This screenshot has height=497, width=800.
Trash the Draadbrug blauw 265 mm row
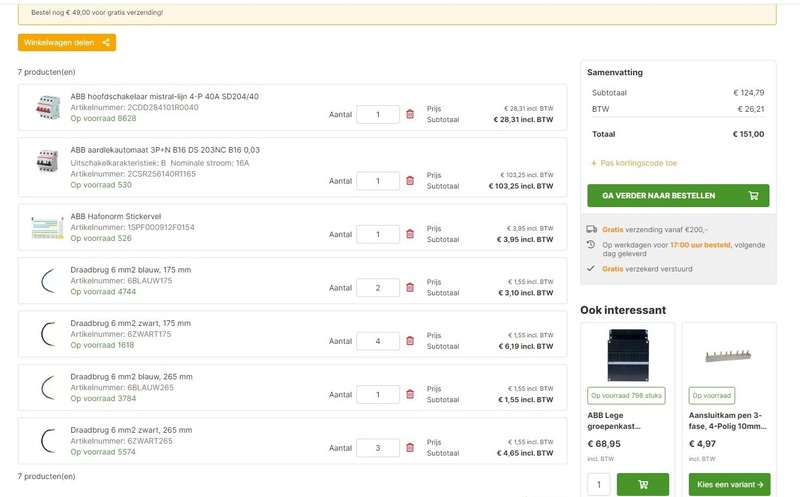(x=410, y=394)
